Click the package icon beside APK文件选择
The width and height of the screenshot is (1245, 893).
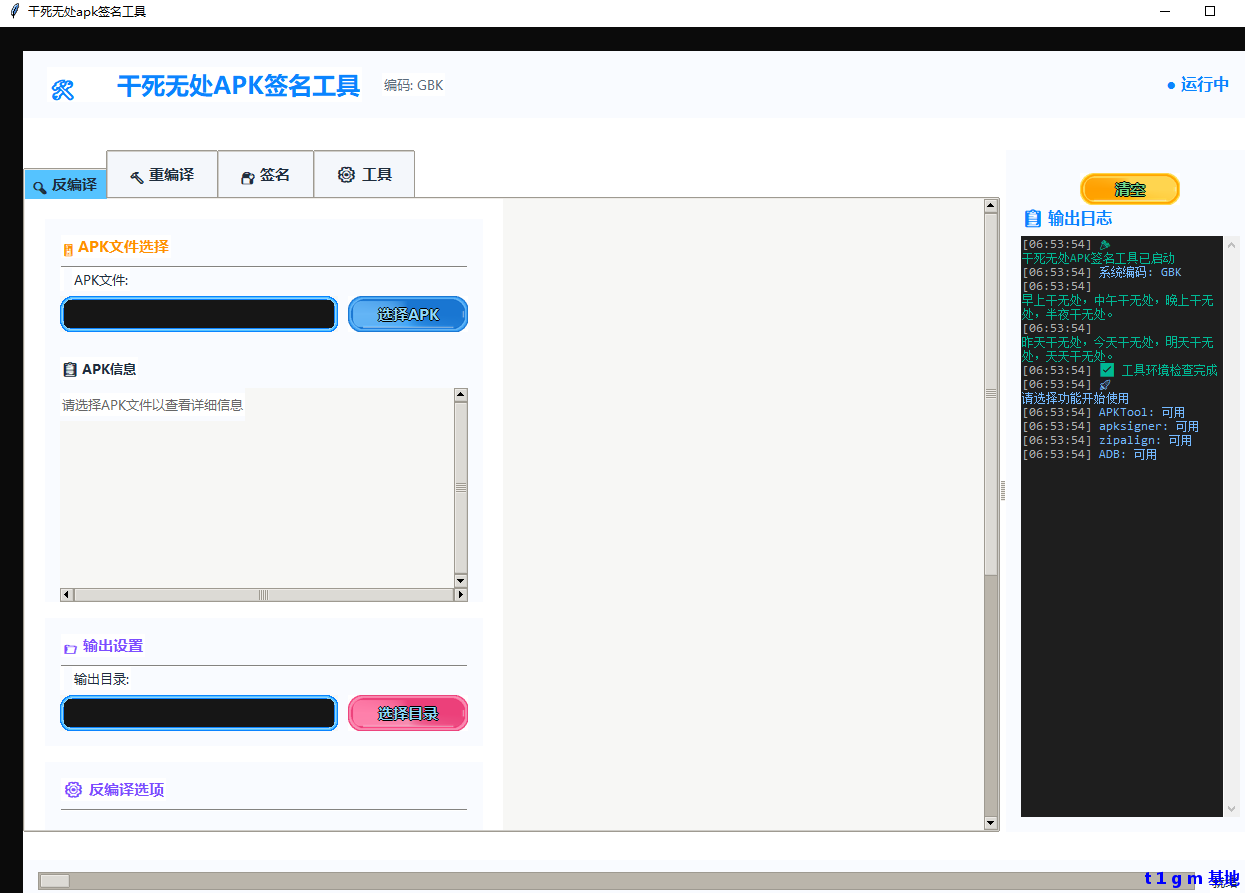click(x=68, y=249)
